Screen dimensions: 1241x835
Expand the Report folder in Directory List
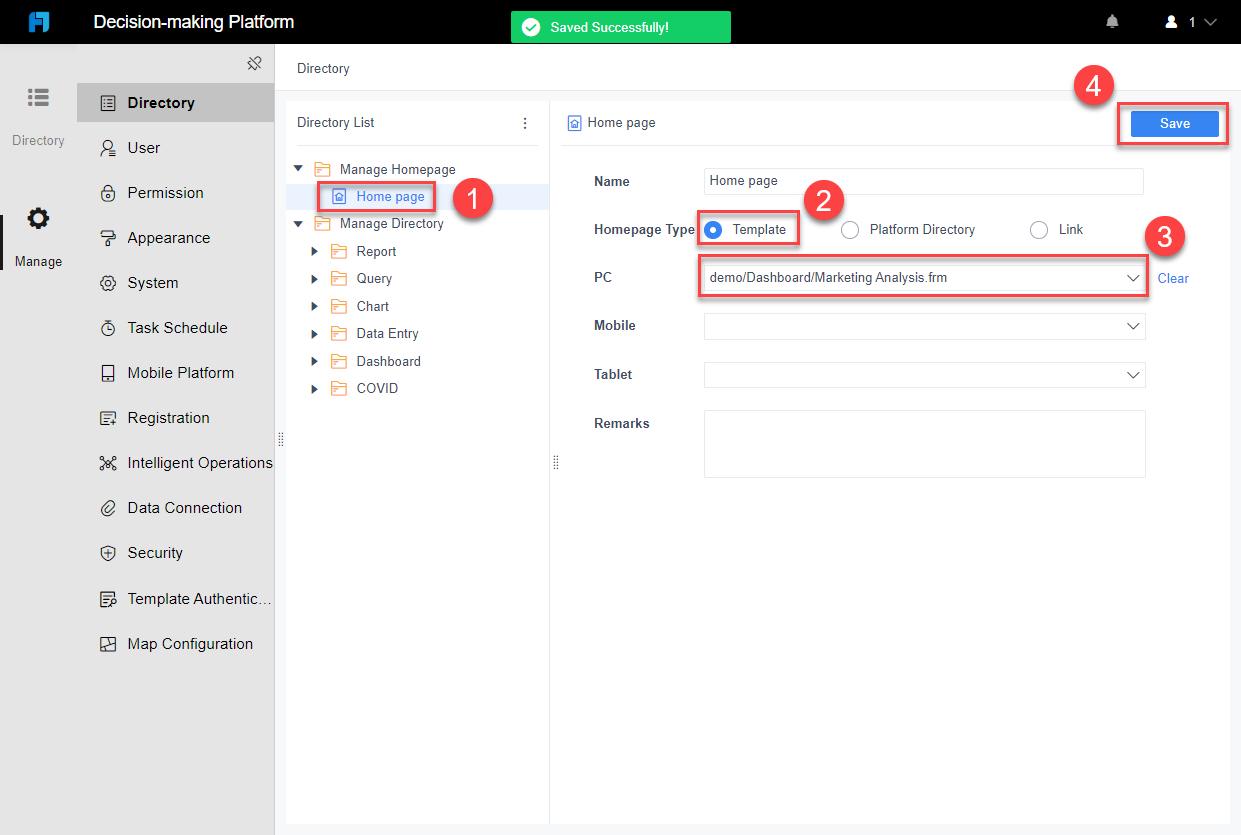tap(315, 251)
